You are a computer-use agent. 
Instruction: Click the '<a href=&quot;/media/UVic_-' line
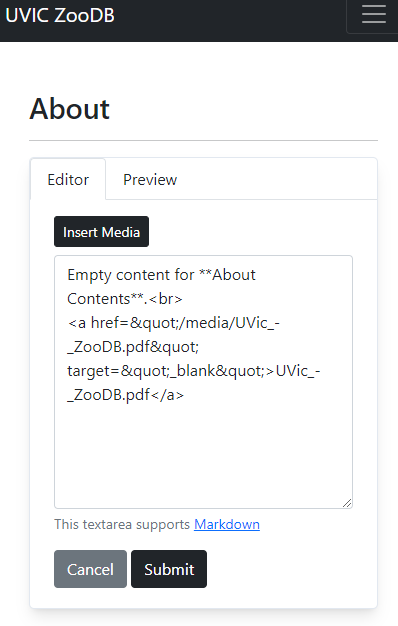(x=173, y=323)
